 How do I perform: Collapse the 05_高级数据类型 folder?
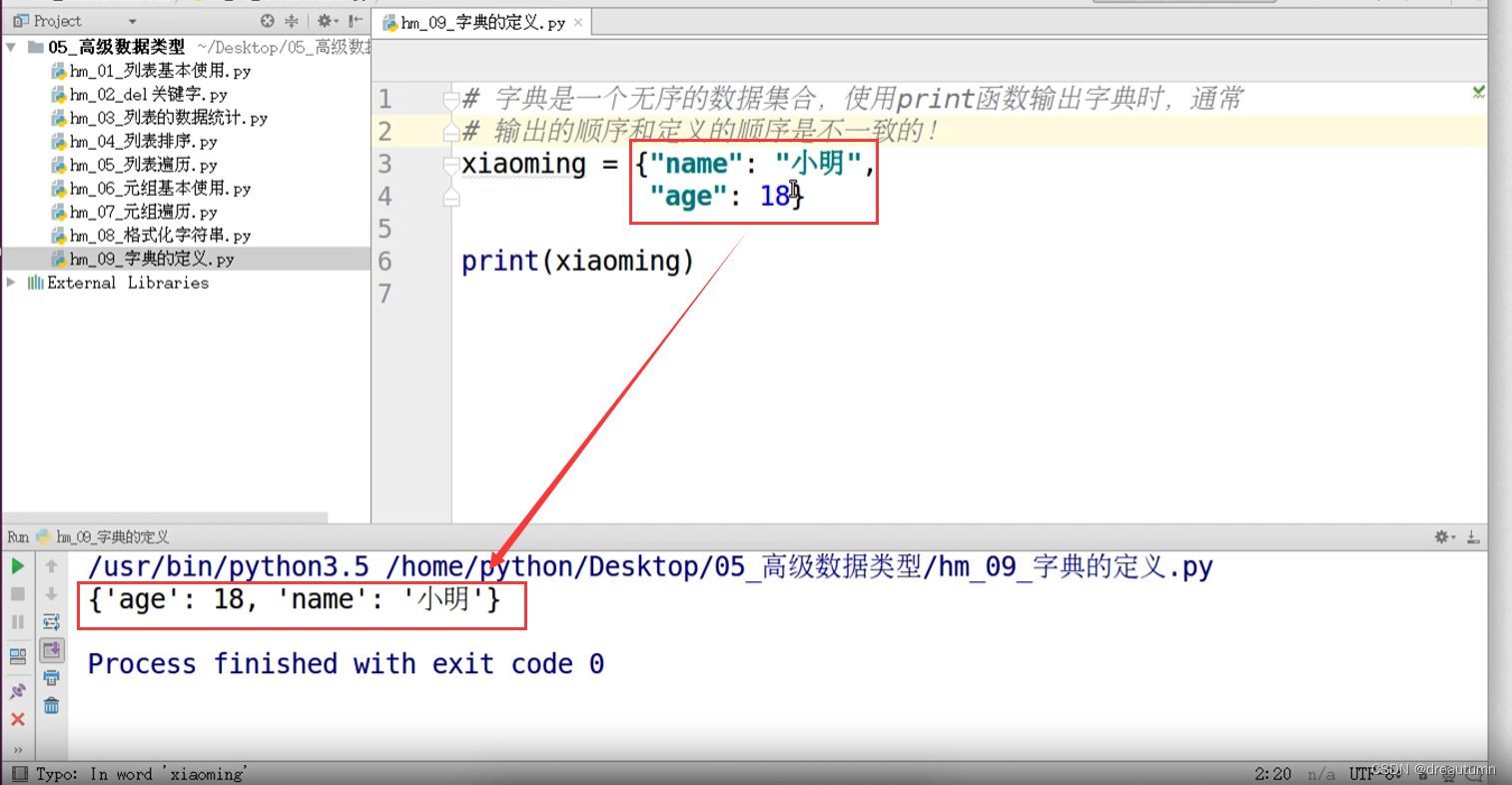[11, 47]
